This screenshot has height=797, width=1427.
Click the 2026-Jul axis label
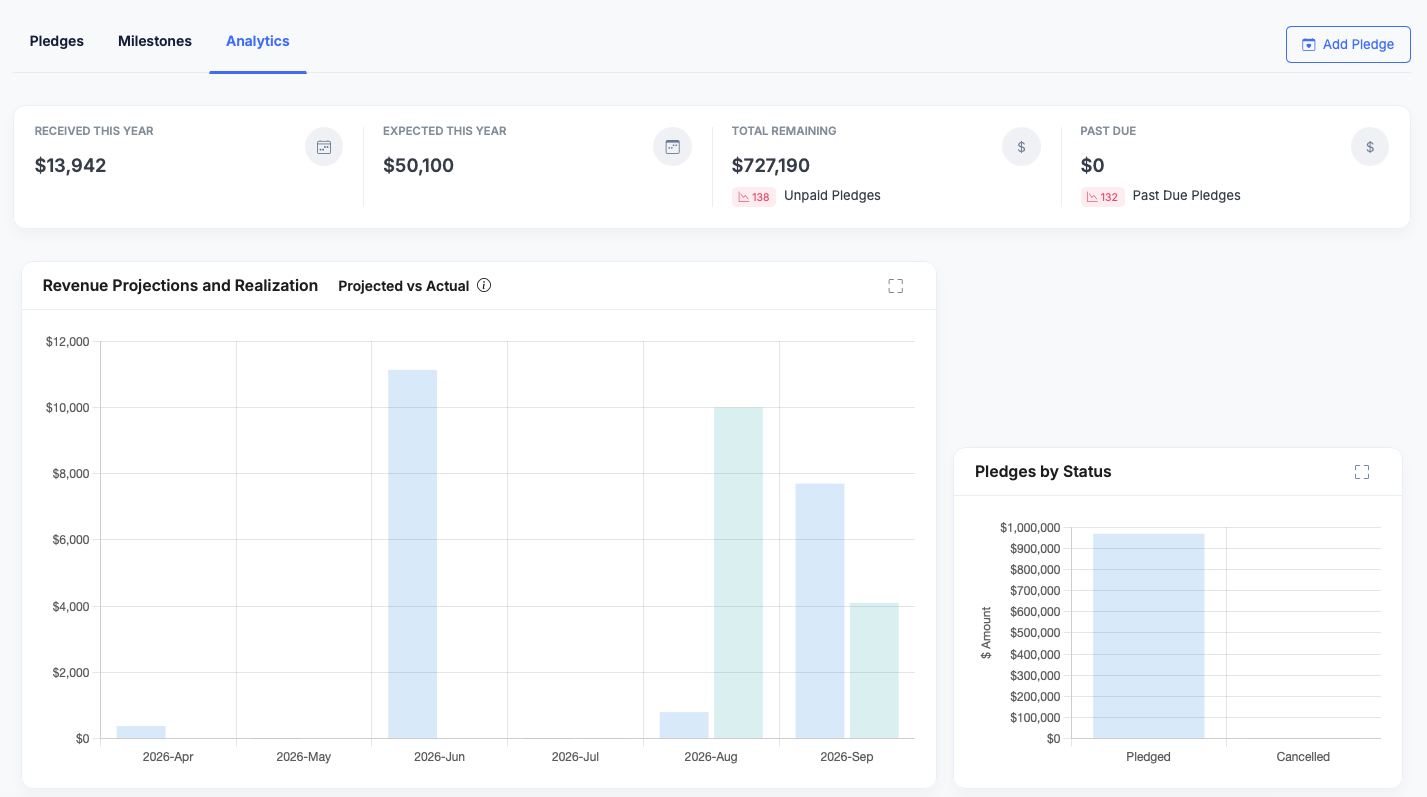575,757
